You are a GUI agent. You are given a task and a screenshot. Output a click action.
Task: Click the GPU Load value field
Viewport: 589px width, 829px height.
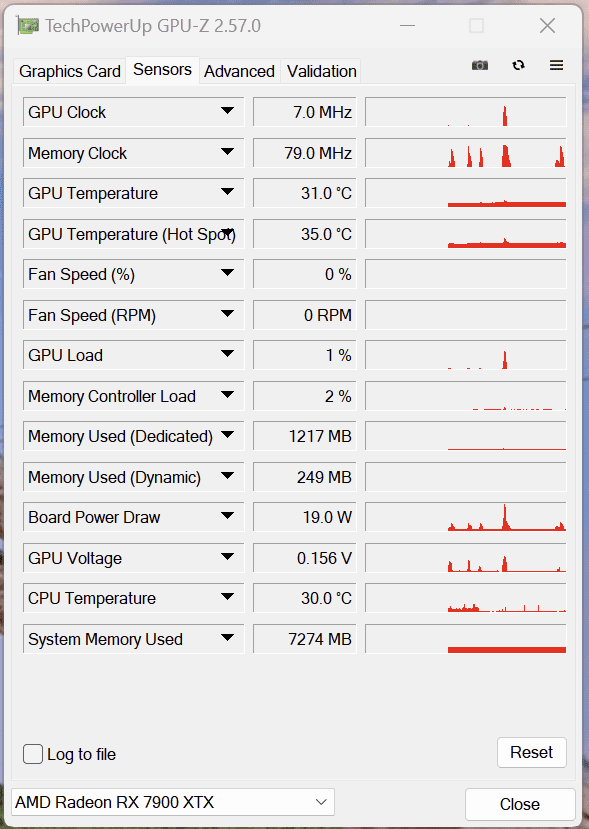(305, 355)
